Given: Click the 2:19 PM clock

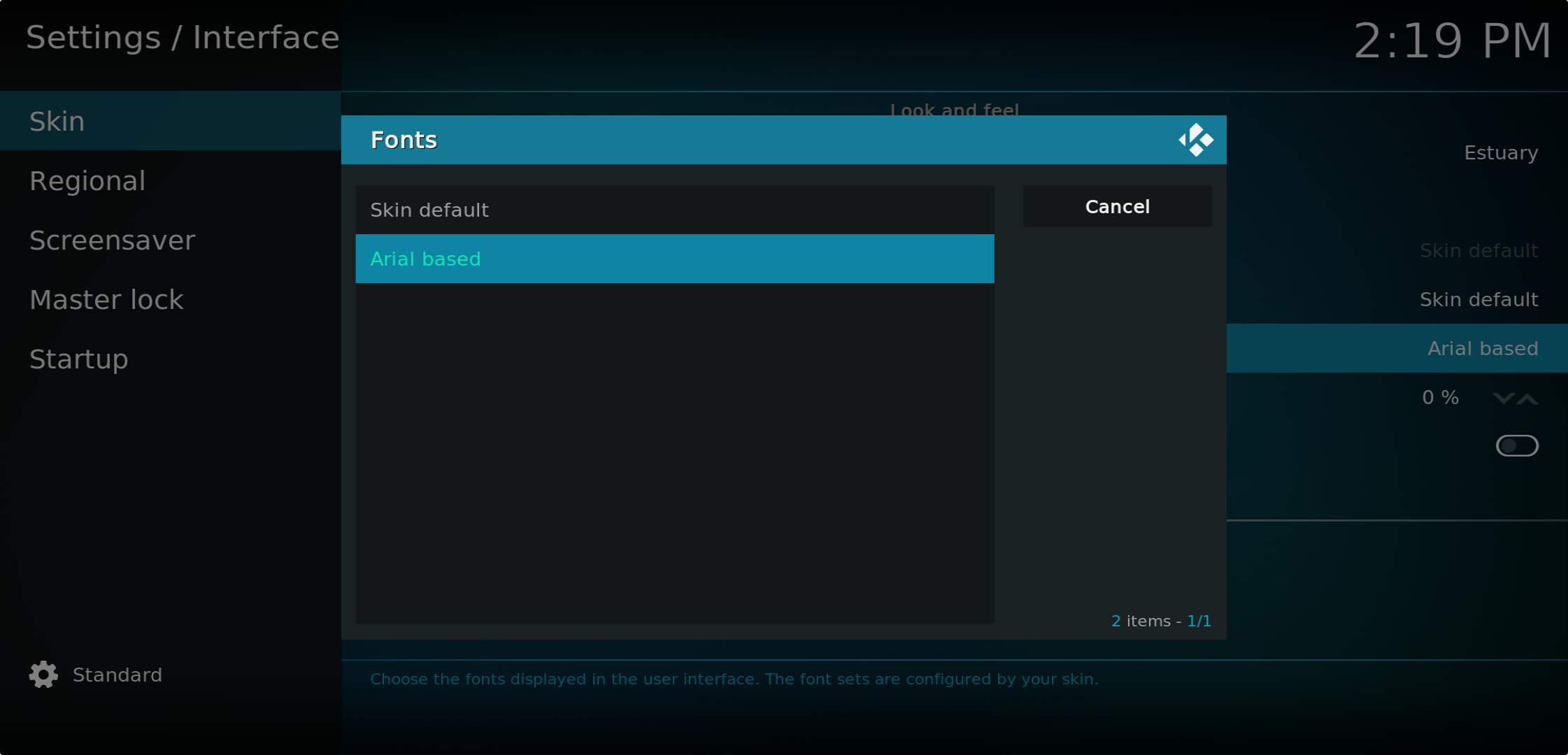Looking at the screenshot, I should 1452,41.
